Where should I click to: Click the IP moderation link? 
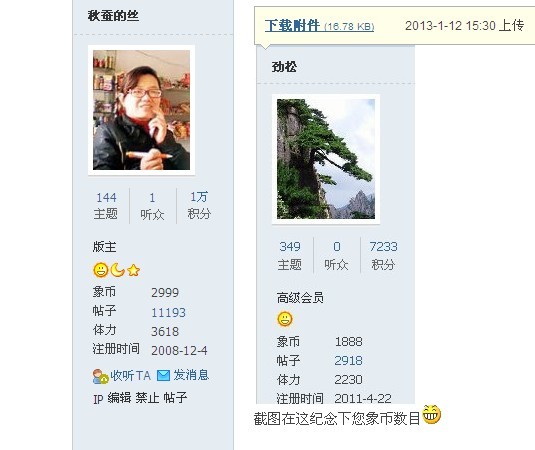coord(98,399)
